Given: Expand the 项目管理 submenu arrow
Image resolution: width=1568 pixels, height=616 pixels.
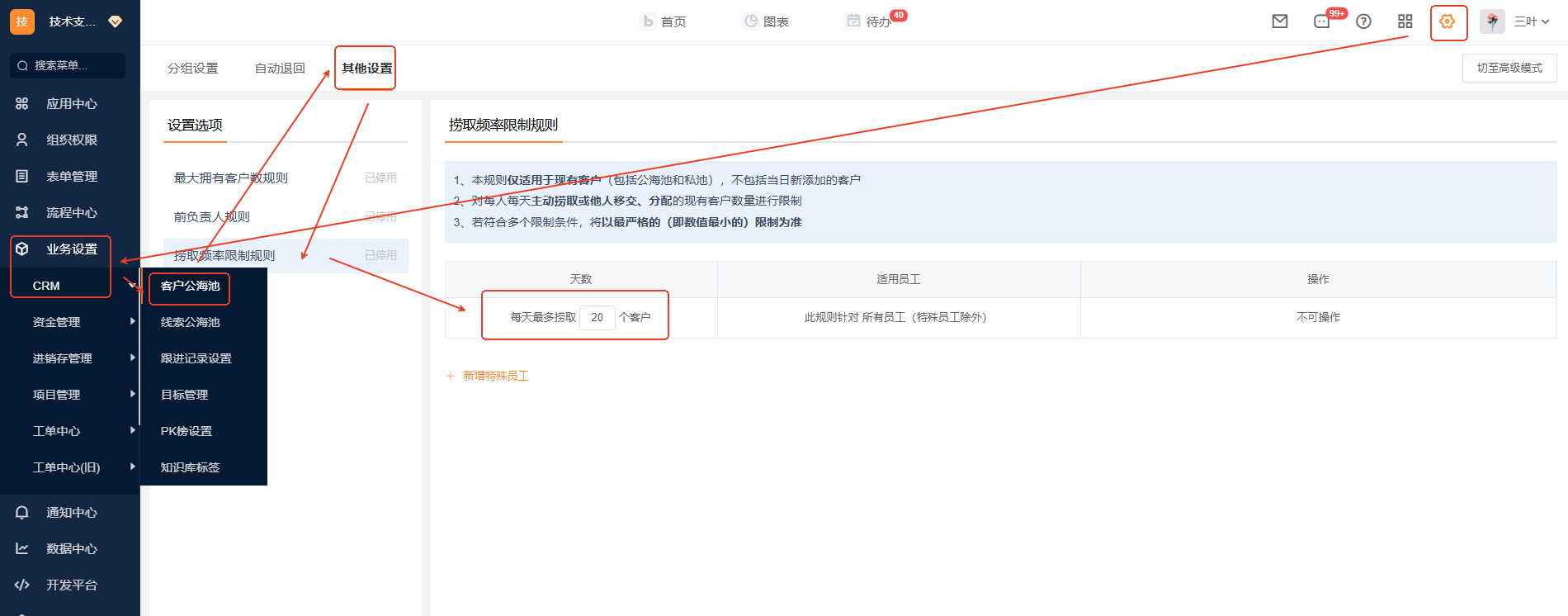Looking at the screenshot, I should (132, 394).
